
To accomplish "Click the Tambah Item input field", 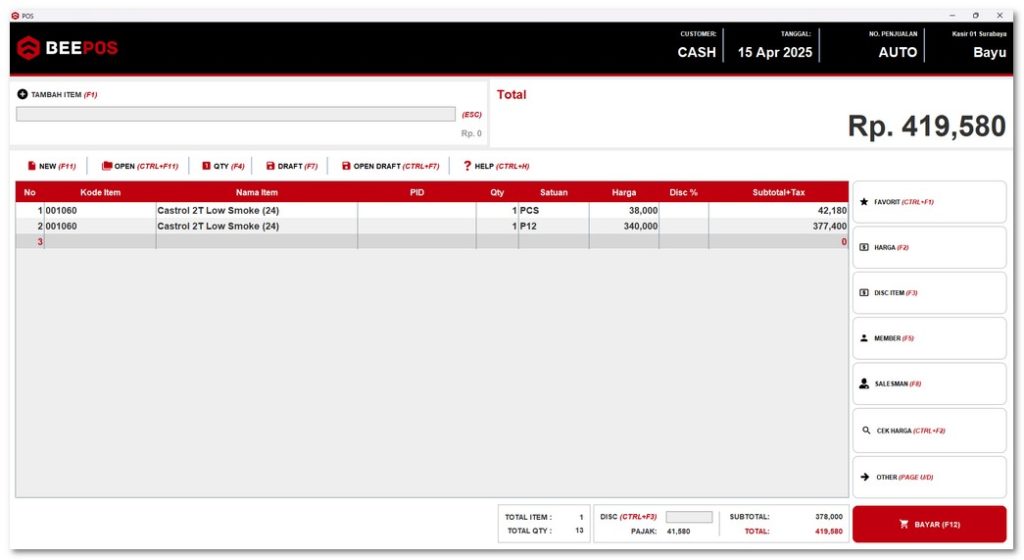I will [236, 114].
